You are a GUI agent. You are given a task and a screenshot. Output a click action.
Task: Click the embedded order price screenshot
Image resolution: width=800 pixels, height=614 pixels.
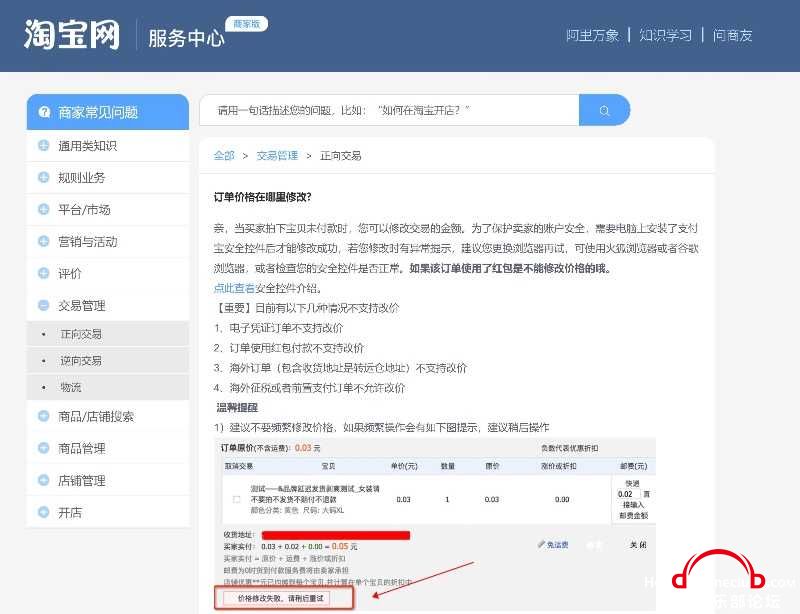[x=435, y=524]
